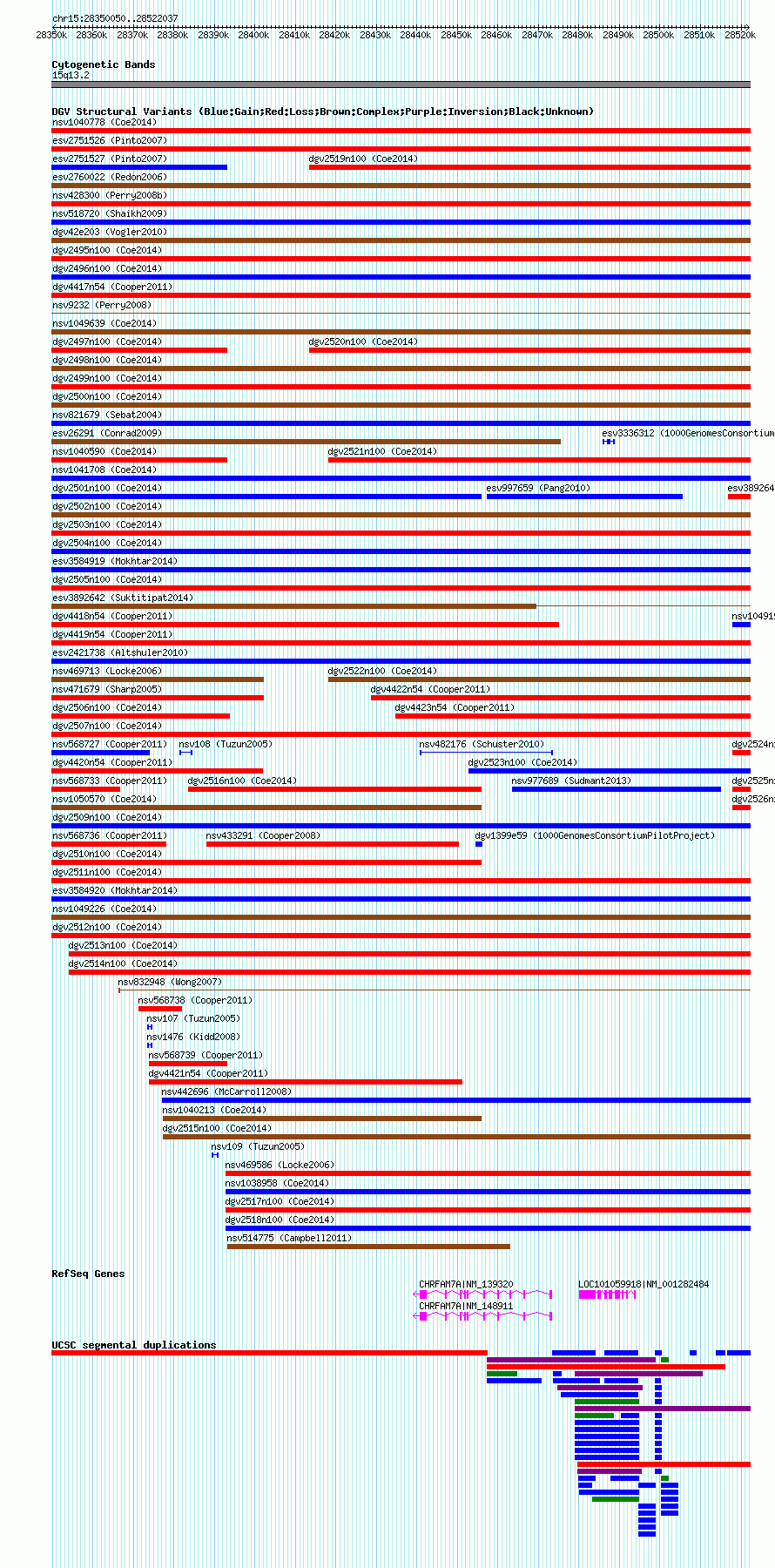Click the small blue nsv108 feature glyph
Image resolution: width=775 pixels, height=1568 pixels.
point(185,753)
